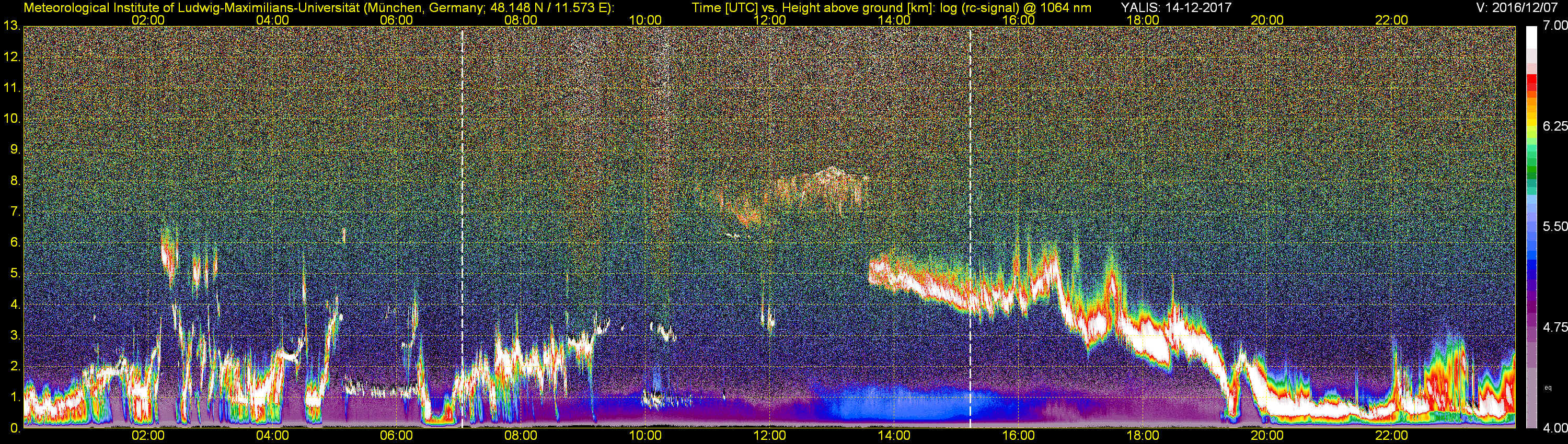
Task: Click the 12:00 label on the bottom time axis
Action: tap(769, 436)
